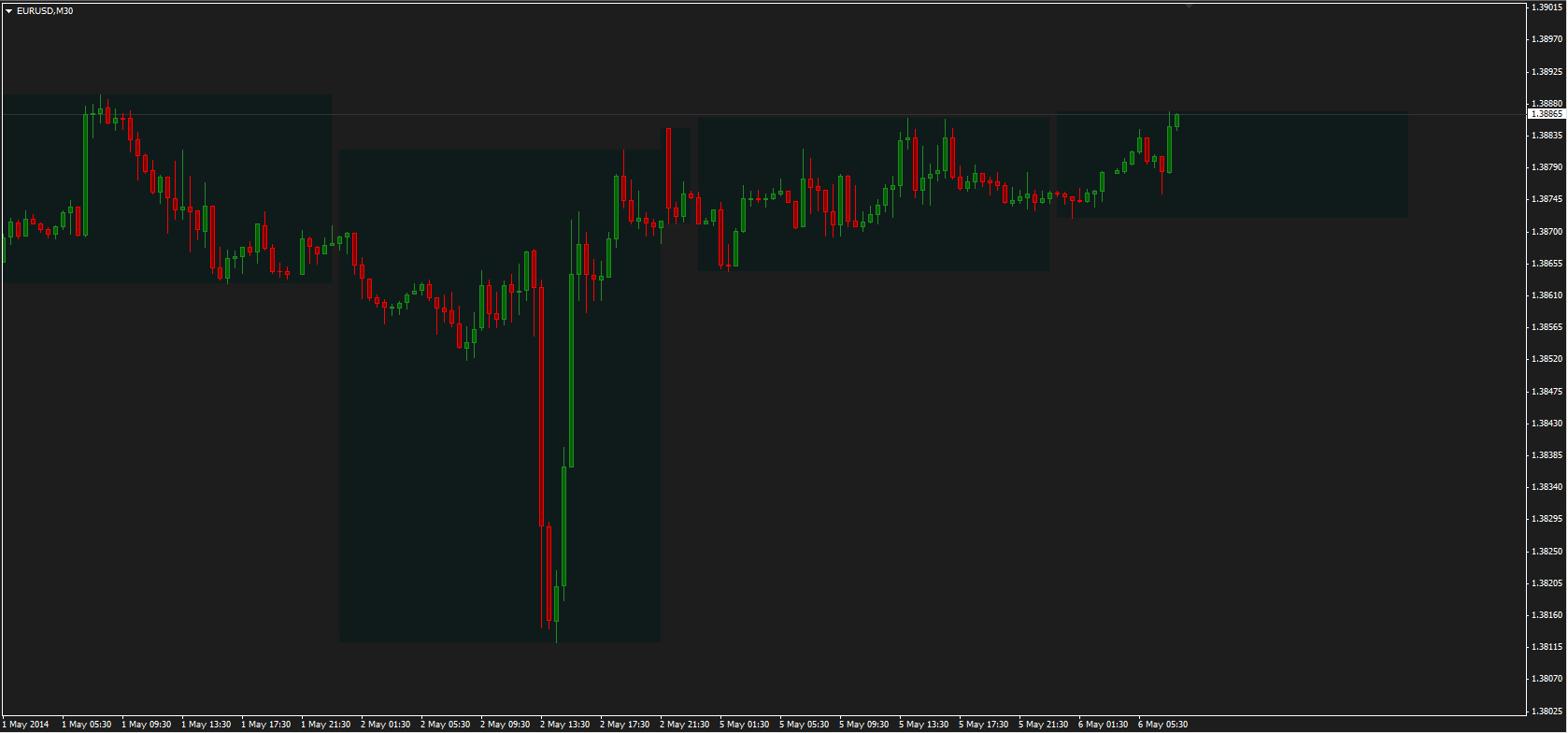Click the 1.38295 price axis label
Viewport: 1568px width, 733px height.
click(1546, 519)
